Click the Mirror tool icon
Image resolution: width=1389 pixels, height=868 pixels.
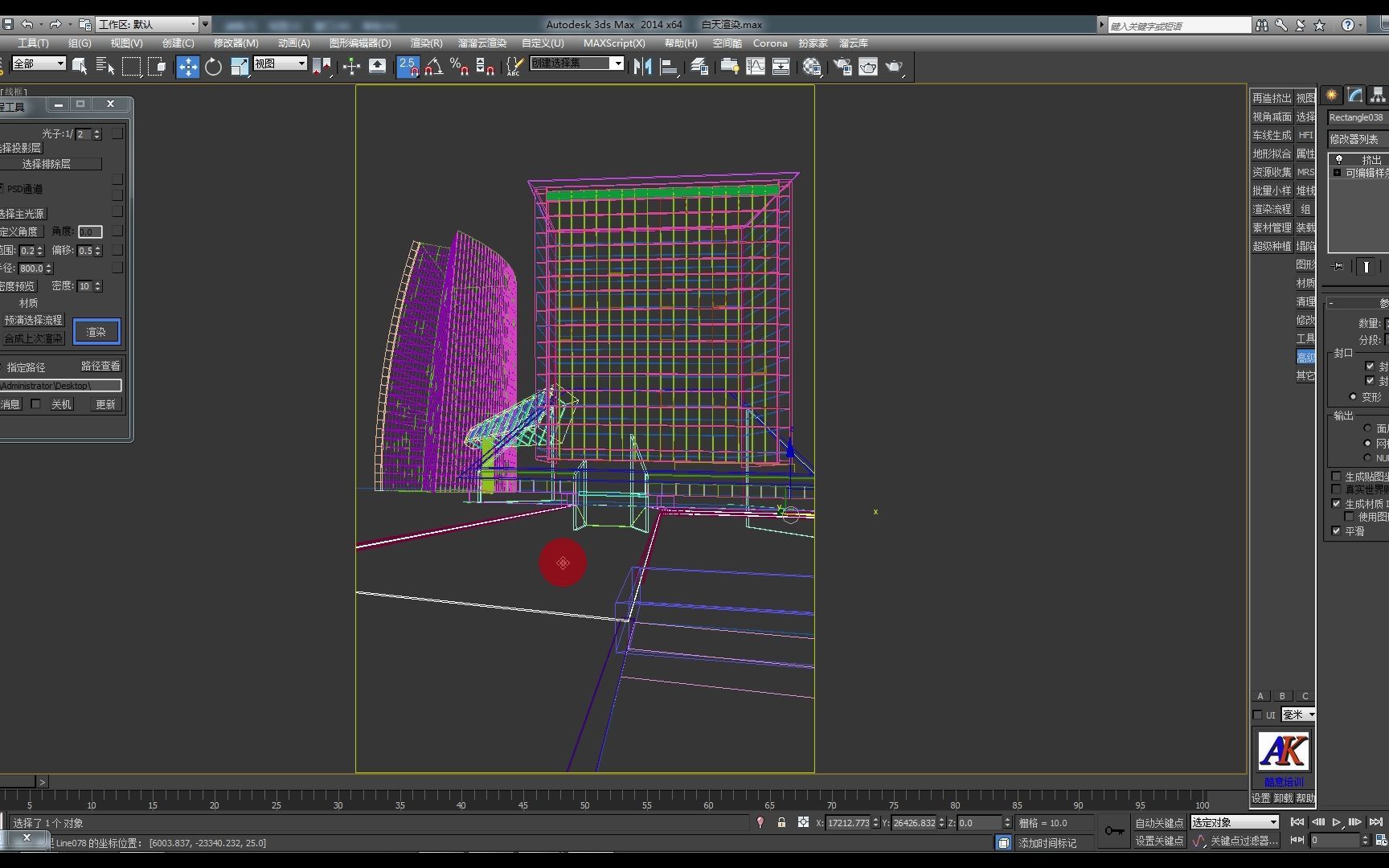tap(642, 67)
